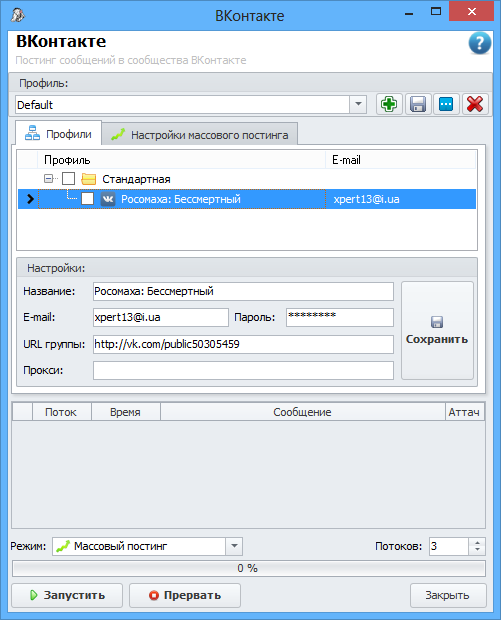Viewport: 501px width, 620px height.
Task: Click the green plus add profile icon
Action: [x=389, y=104]
